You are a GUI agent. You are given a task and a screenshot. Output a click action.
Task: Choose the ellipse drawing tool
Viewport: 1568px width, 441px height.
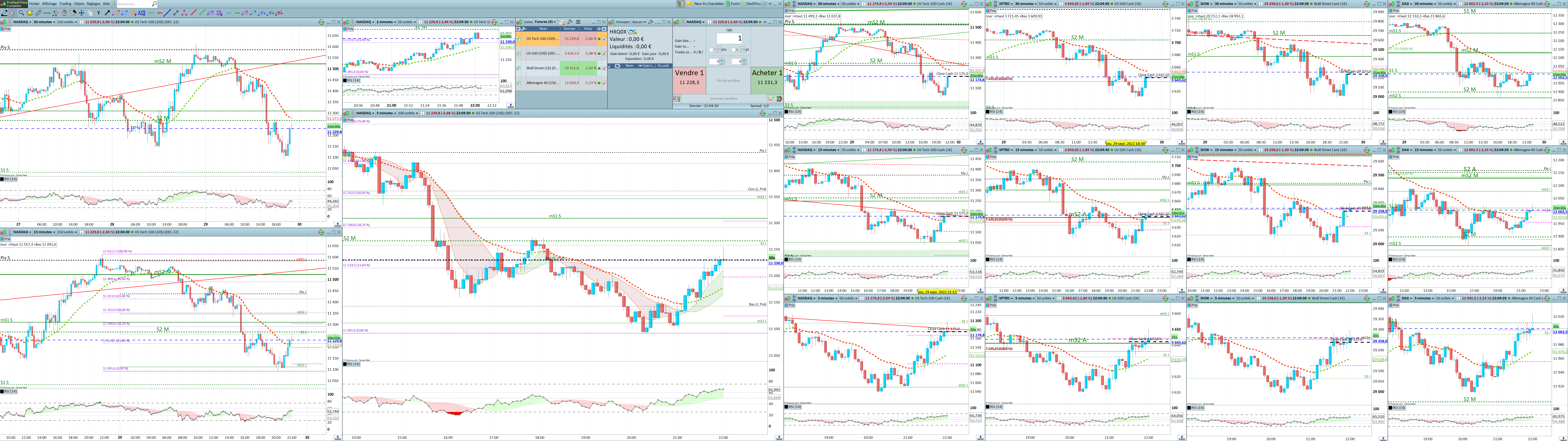pyautogui.click(x=116, y=13)
